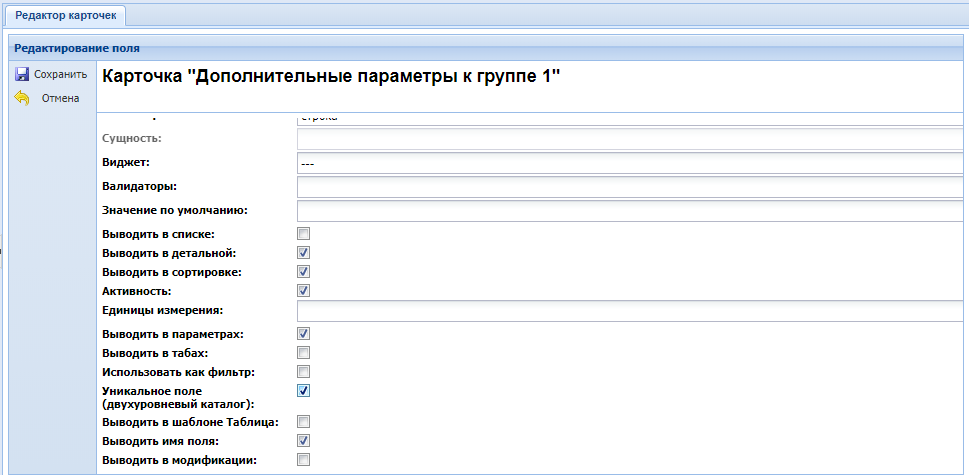Check the Выводить в табах checkbox

coord(304,353)
